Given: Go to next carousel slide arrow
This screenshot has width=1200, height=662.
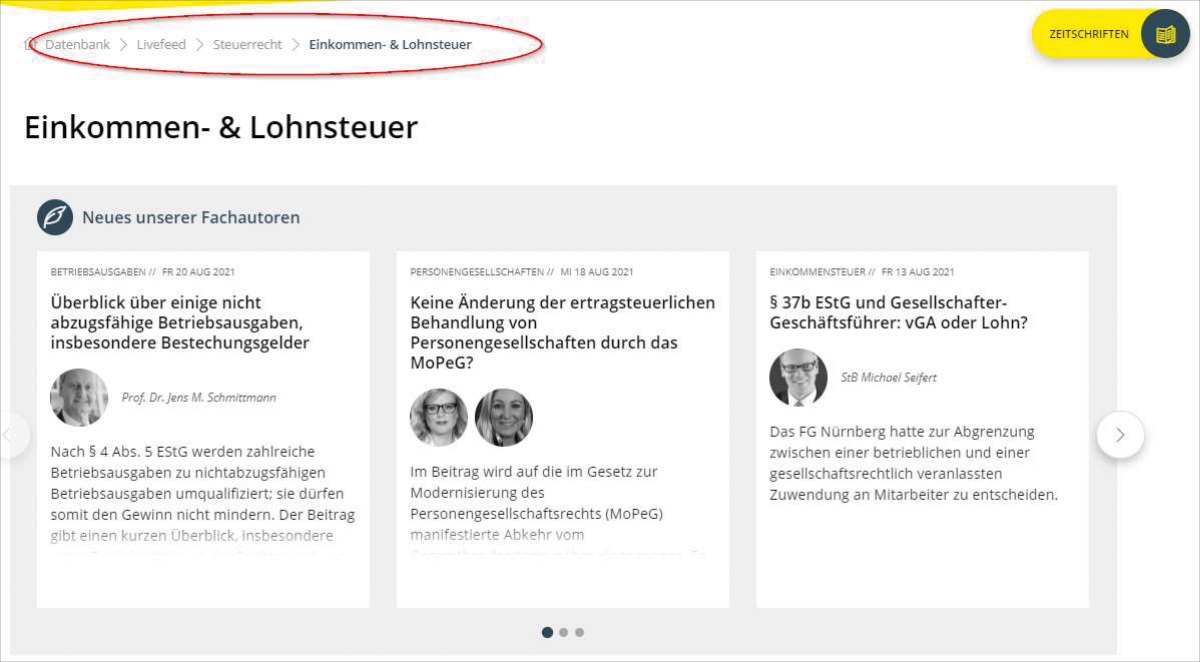Looking at the screenshot, I should [1120, 435].
